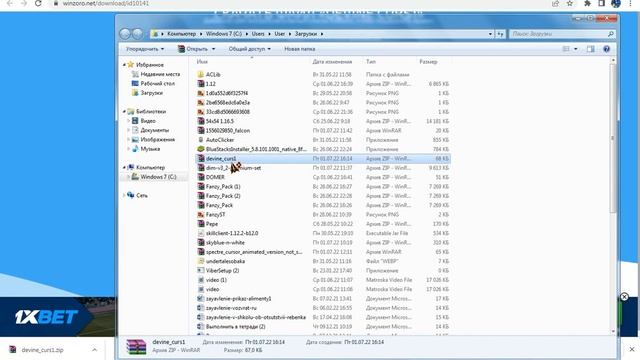The image size is (640, 360).
Task: Click the ViberSetup (2) application icon
Action: [x=200, y=271]
